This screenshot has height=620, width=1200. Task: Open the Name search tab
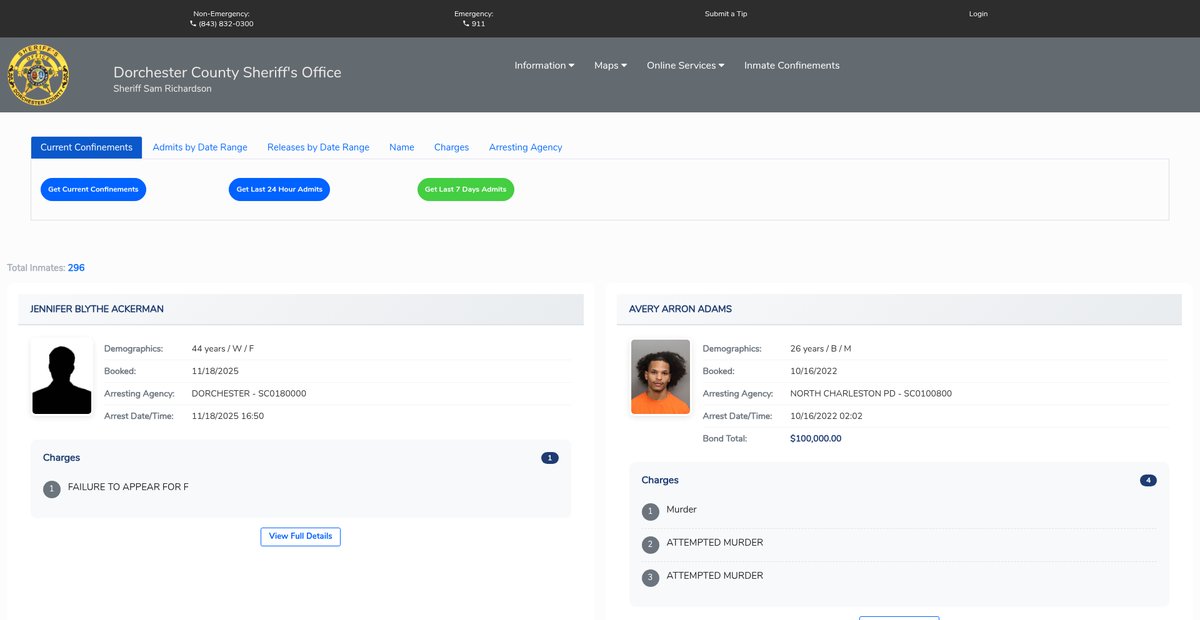(x=402, y=147)
